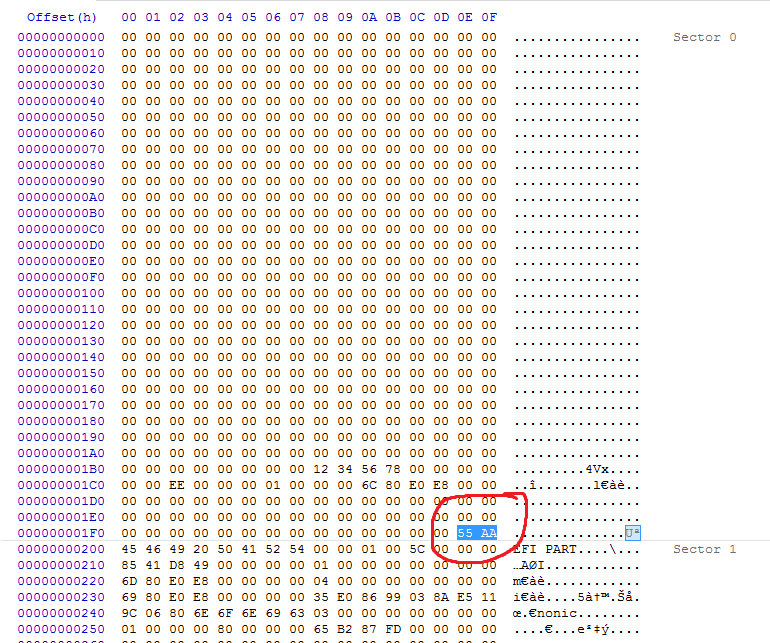
Task: Click the first byte 45 in row 0000000200
Action: [129, 549]
